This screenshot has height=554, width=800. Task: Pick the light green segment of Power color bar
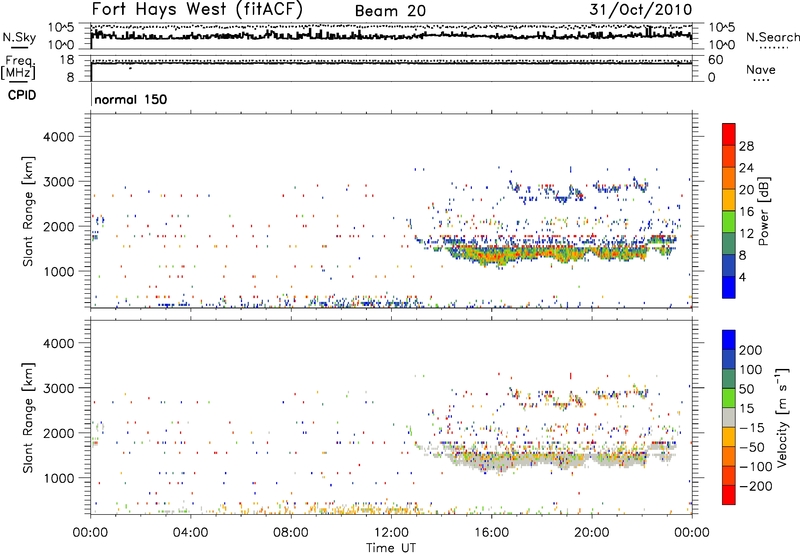(x=729, y=222)
